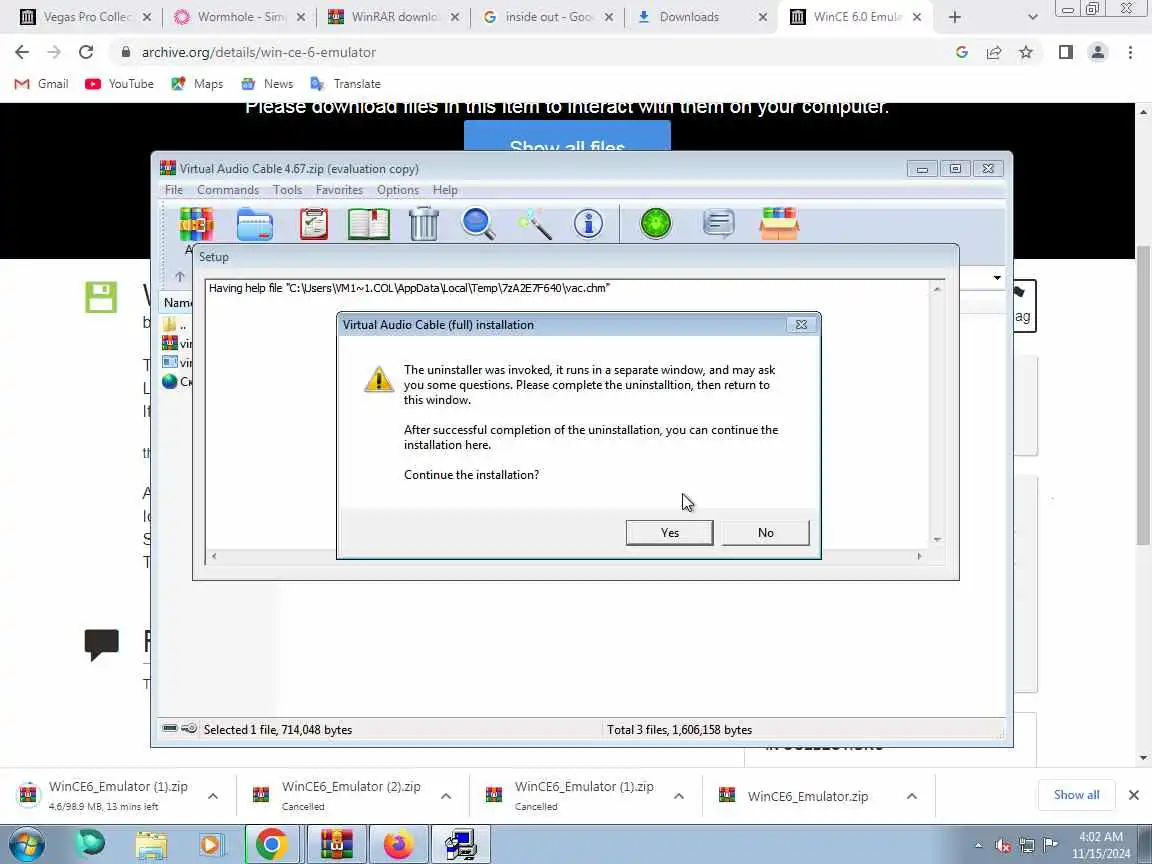
Task: Expand options for WinCE6_Emulator.zip download
Action: [x=911, y=796]
